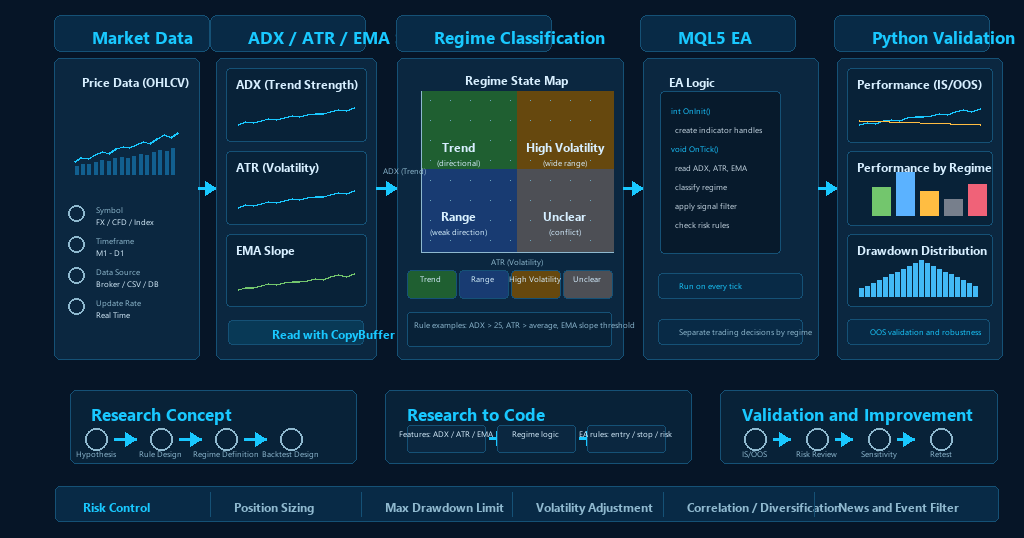Click the Features: ADX / ATR / EMA box
1024x538 pixels.
[446, 439]
